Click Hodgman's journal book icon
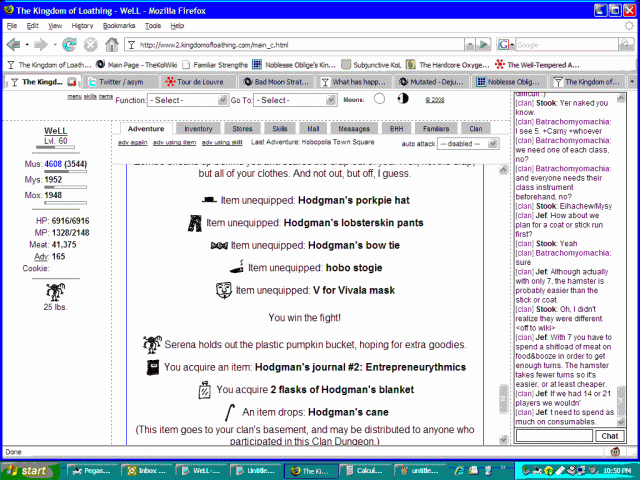This screenshot has width=640, height=480. point(153,367)
